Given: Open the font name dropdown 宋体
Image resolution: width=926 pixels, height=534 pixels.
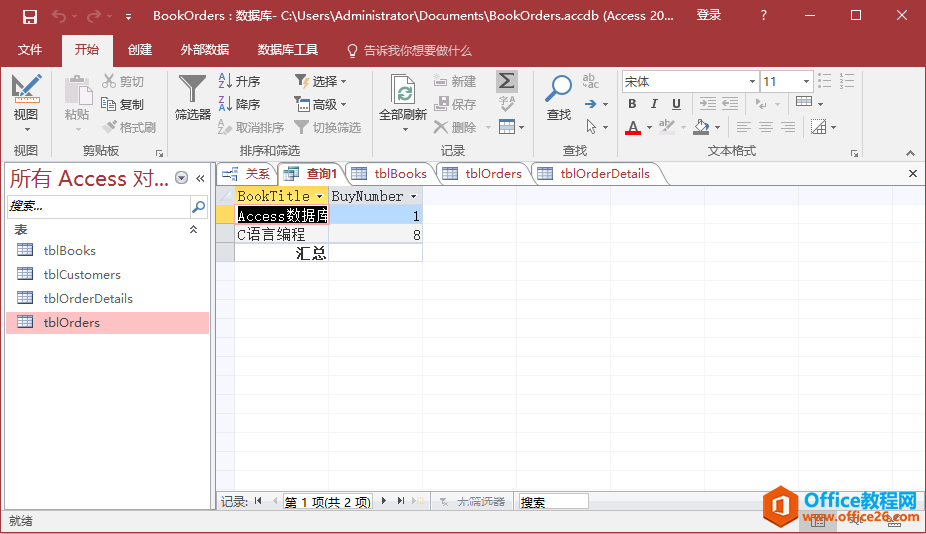Looking at the screenshot, I should 752,81.
